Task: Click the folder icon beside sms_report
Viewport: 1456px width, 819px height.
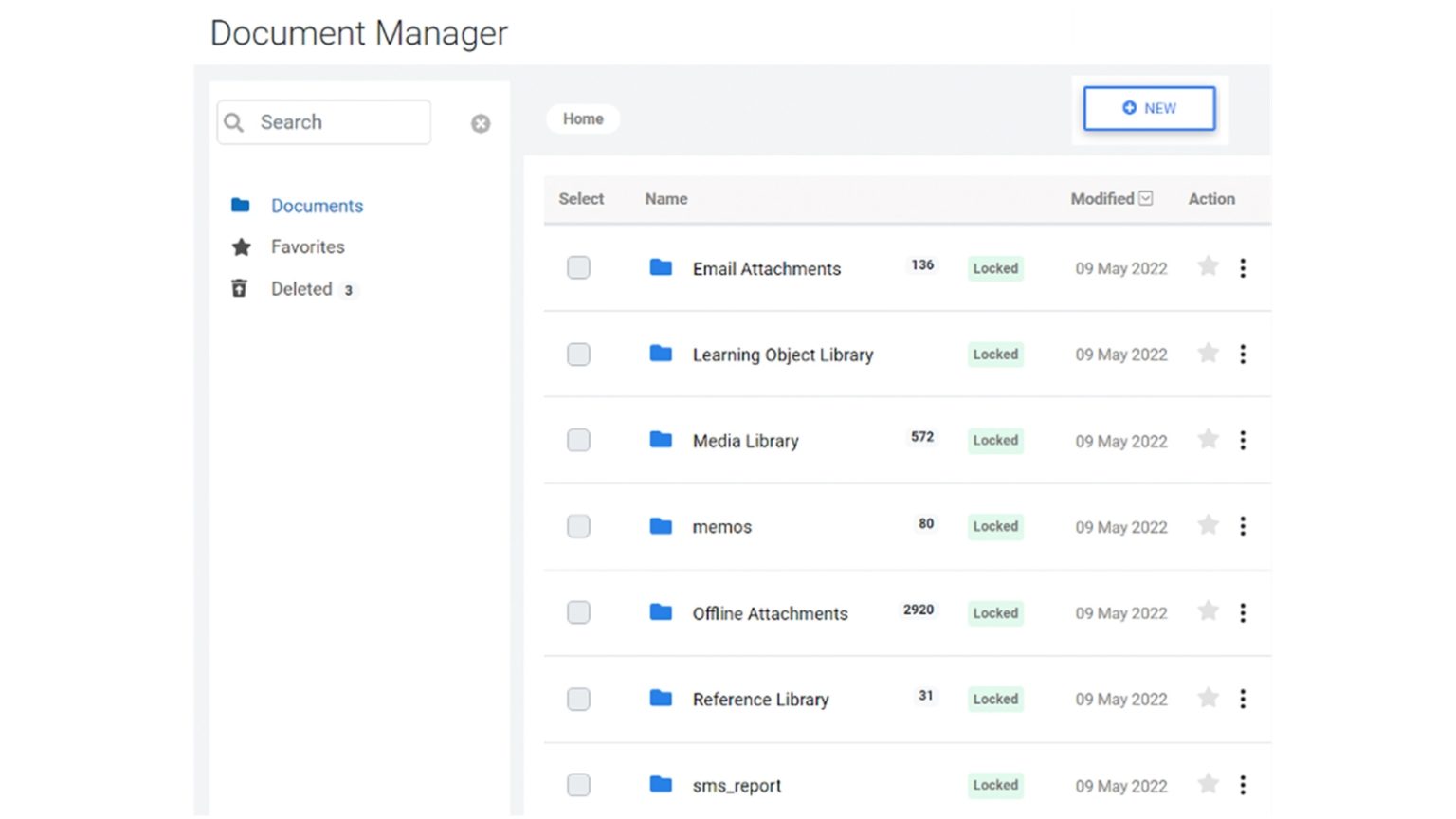Action: point(660,785)
